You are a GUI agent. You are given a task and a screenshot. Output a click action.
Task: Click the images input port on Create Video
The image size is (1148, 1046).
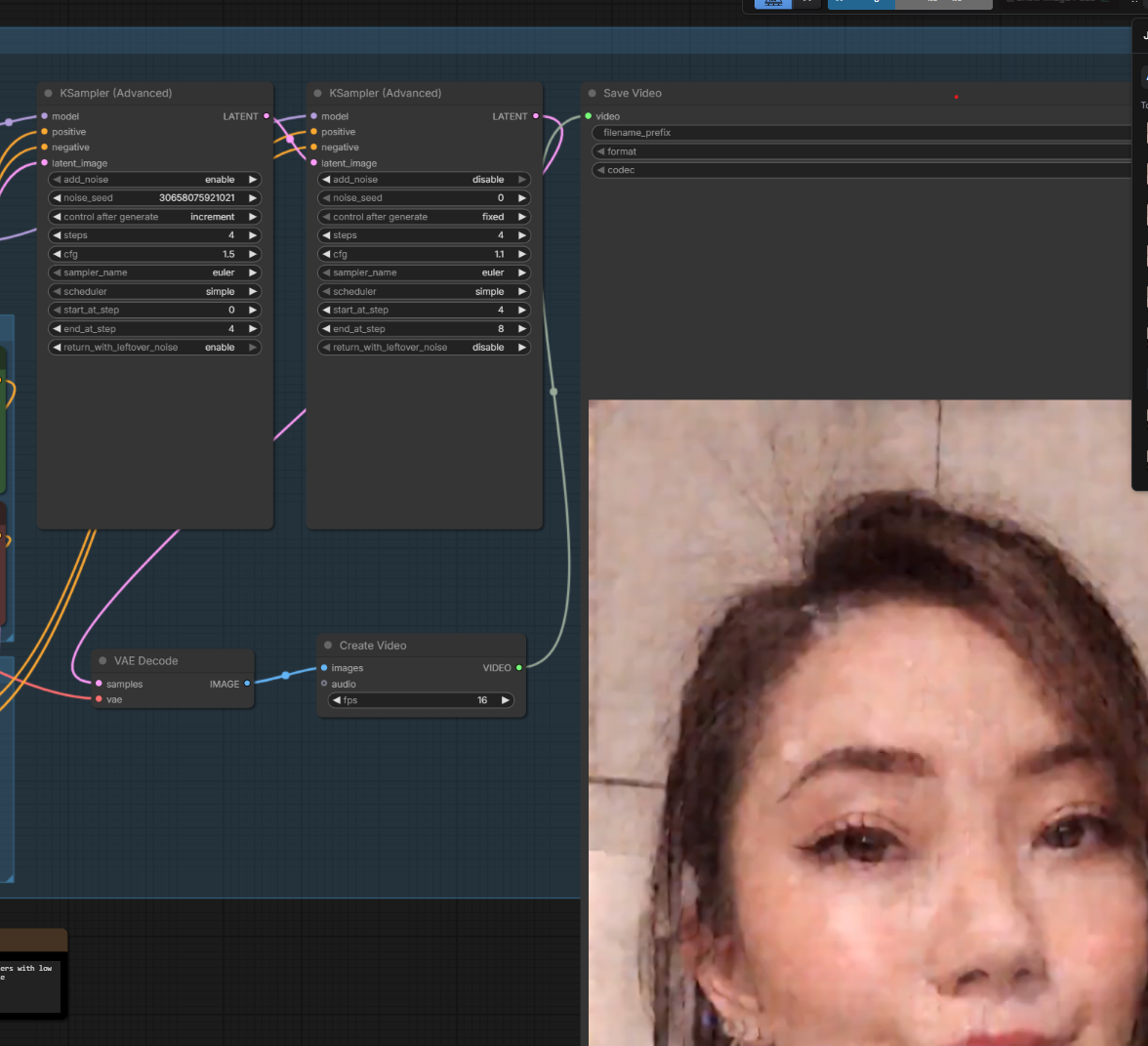324,668
